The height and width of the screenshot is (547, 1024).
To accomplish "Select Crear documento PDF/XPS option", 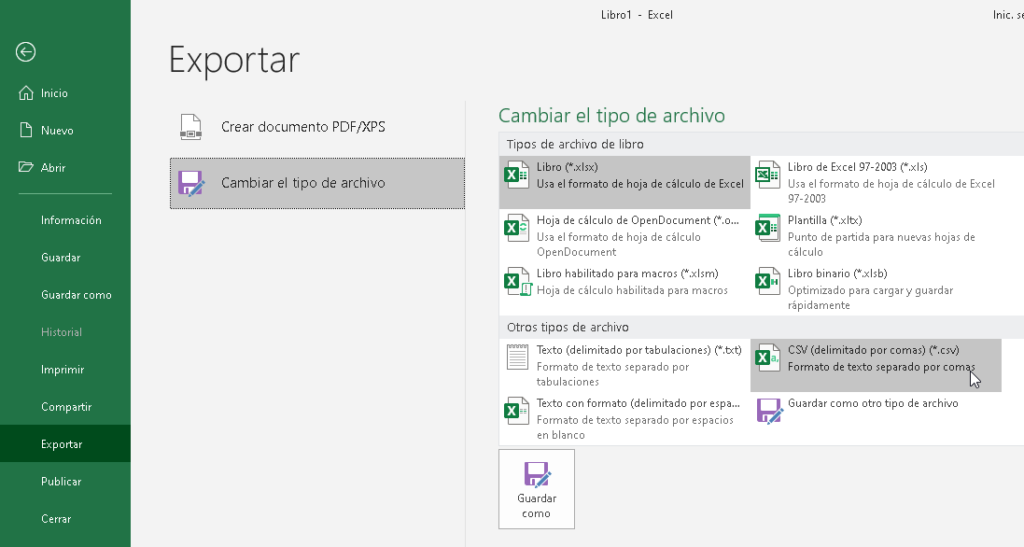I will (x=317, y=127).
